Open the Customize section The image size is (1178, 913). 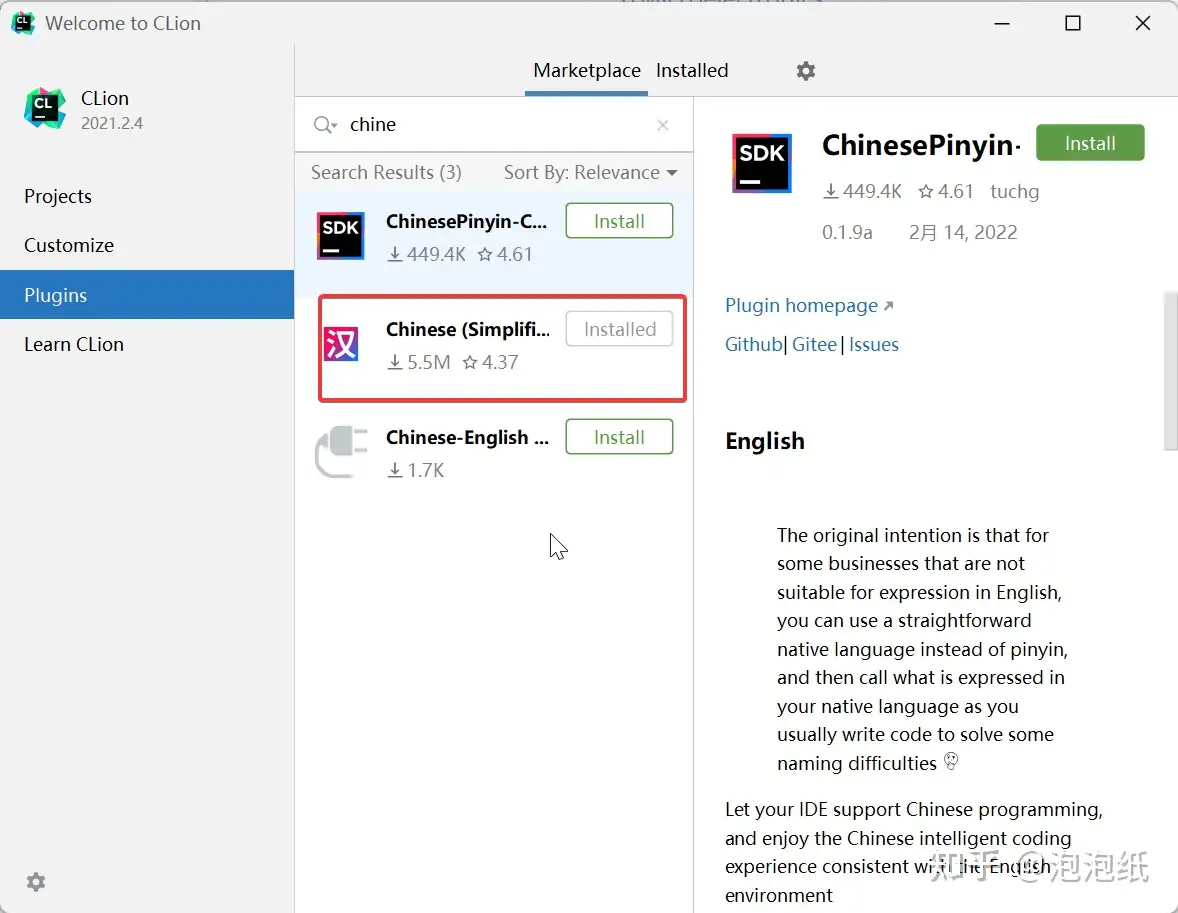click(69, 246)
